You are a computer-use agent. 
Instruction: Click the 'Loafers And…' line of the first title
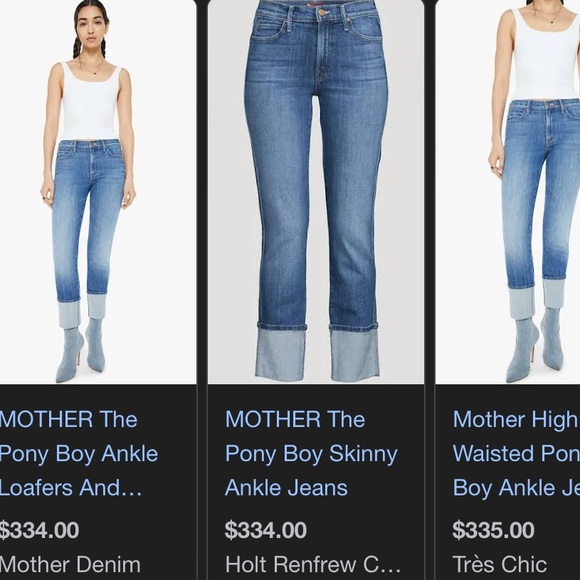[71, 488]
